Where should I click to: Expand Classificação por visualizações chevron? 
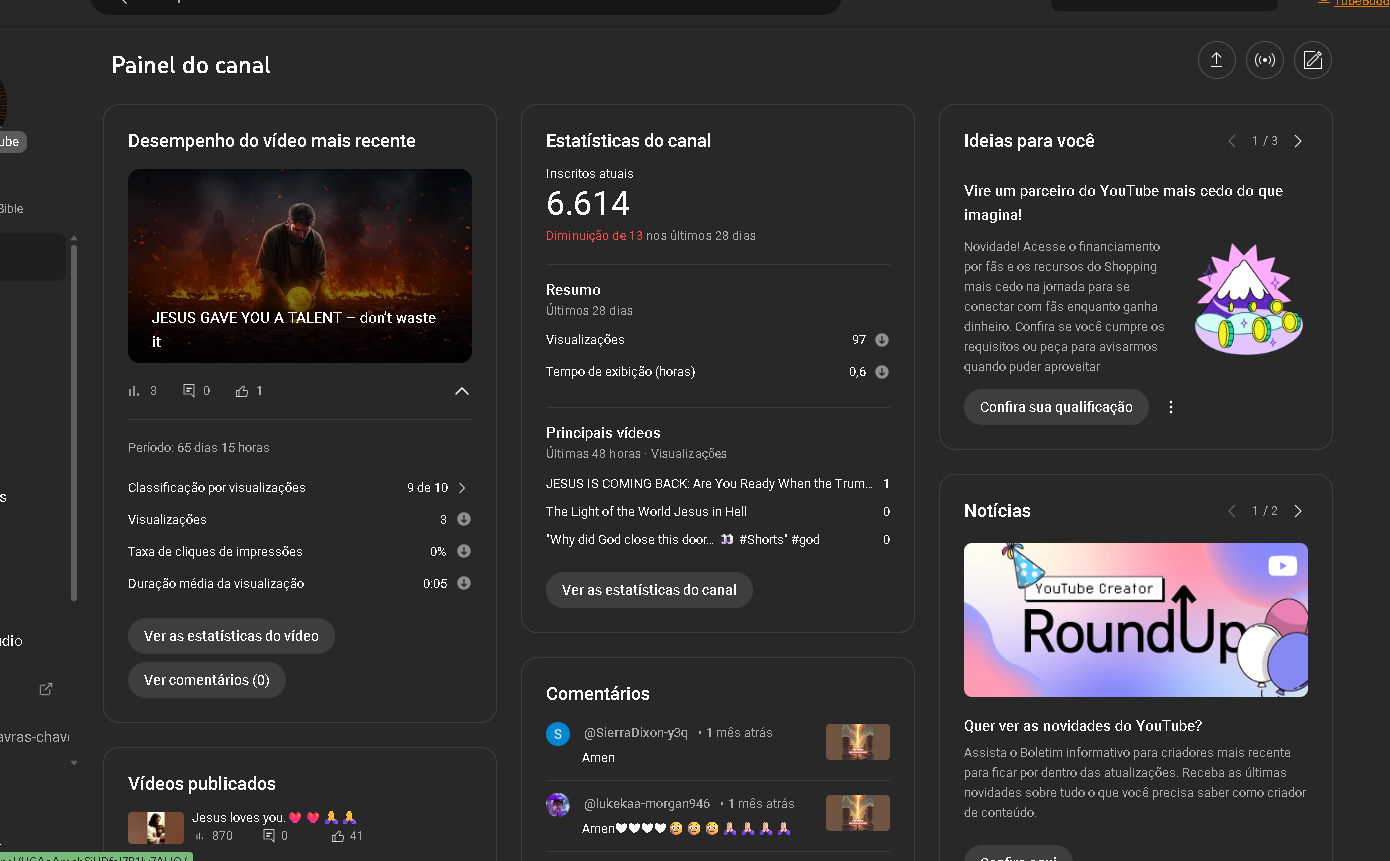[x=462, y=488]
